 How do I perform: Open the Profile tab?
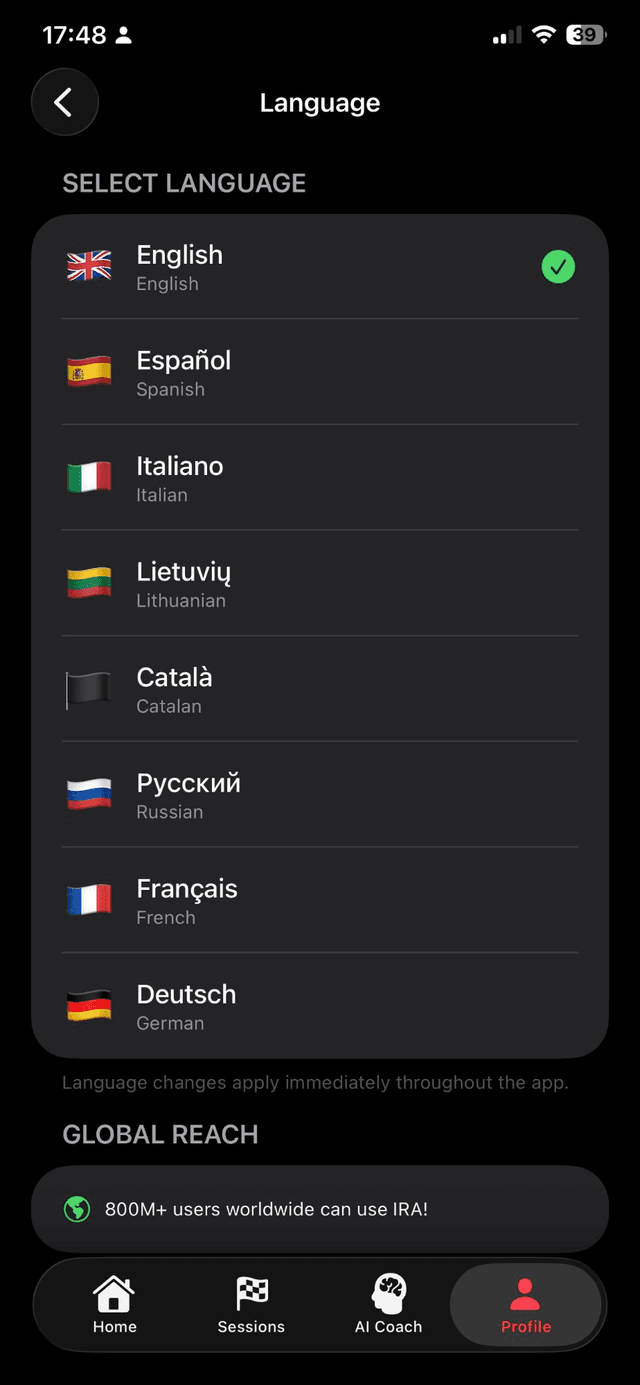pyautogui.click(x=525, y=1302)
